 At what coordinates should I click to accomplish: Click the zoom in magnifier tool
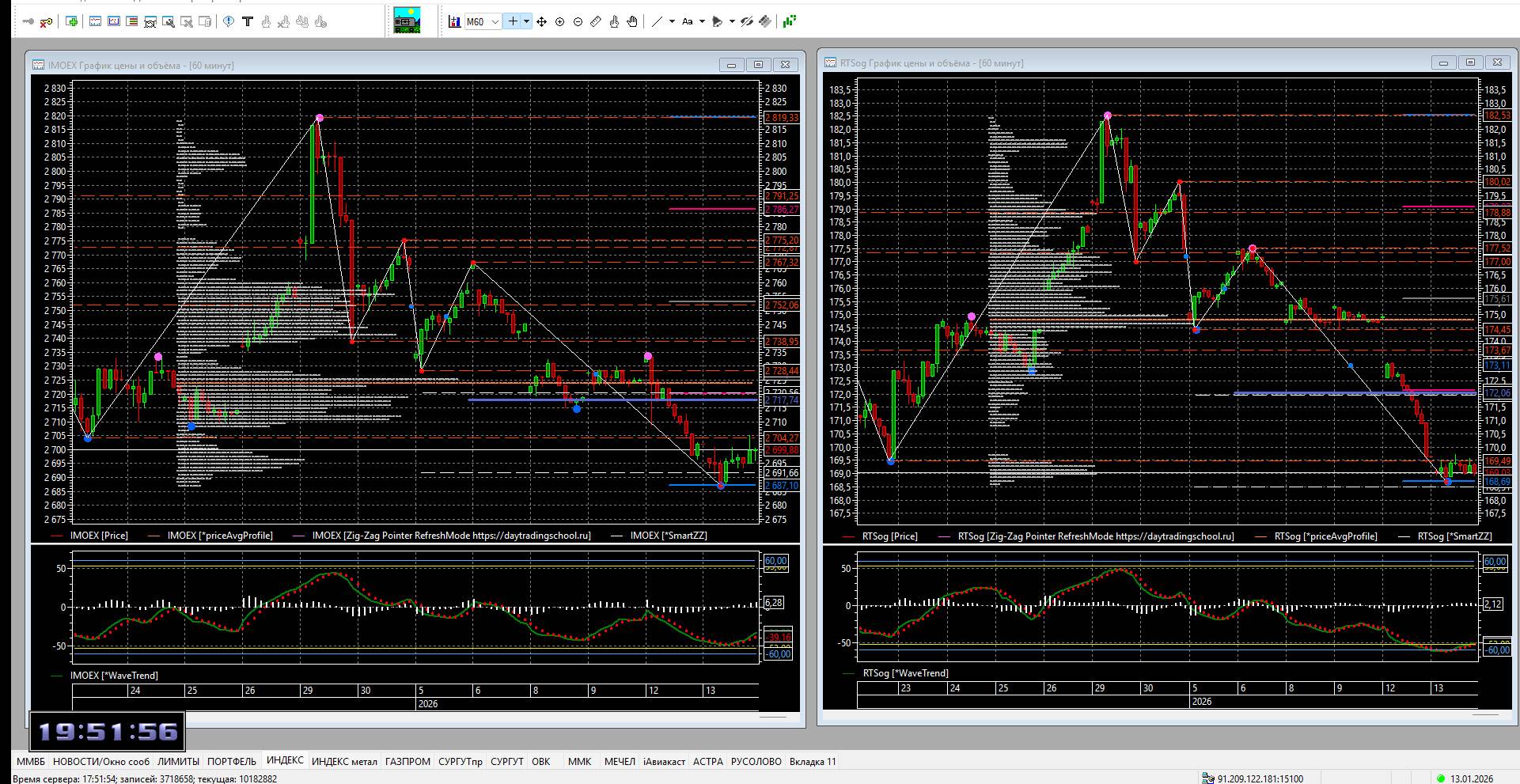pyautogui.click(x=560, y=22)
